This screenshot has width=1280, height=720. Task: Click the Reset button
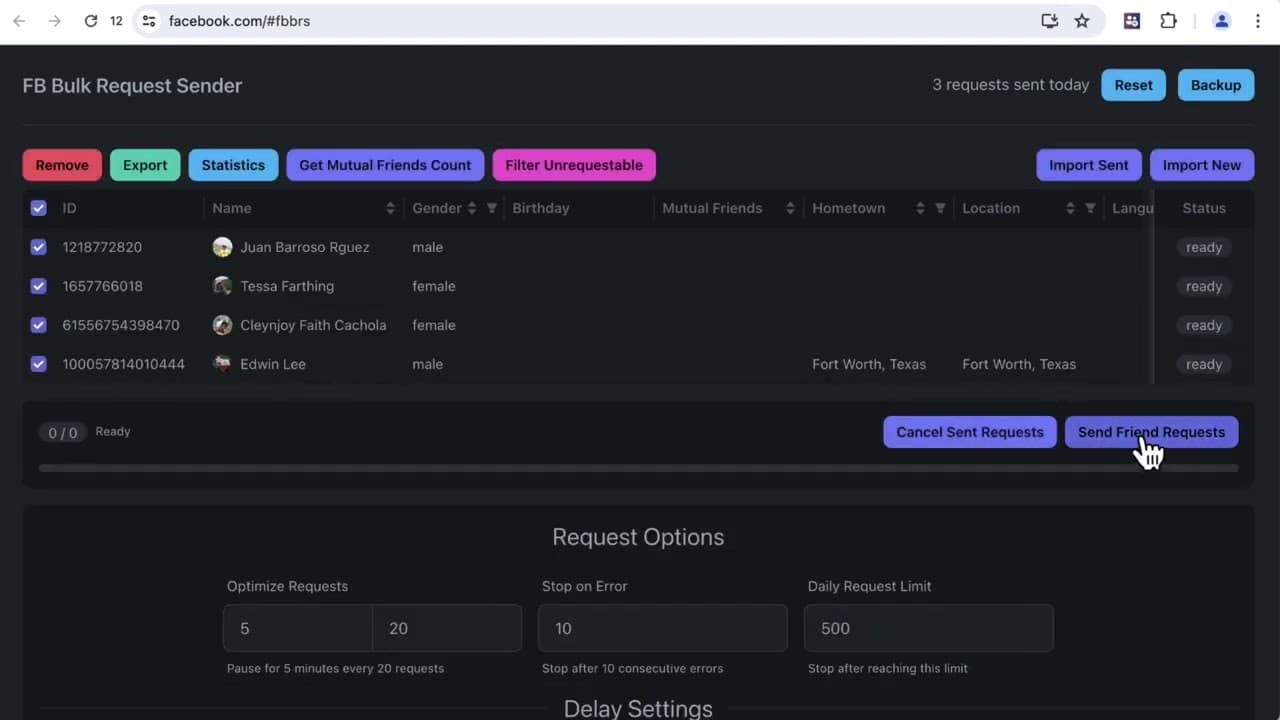click(x=1133, y=85)
